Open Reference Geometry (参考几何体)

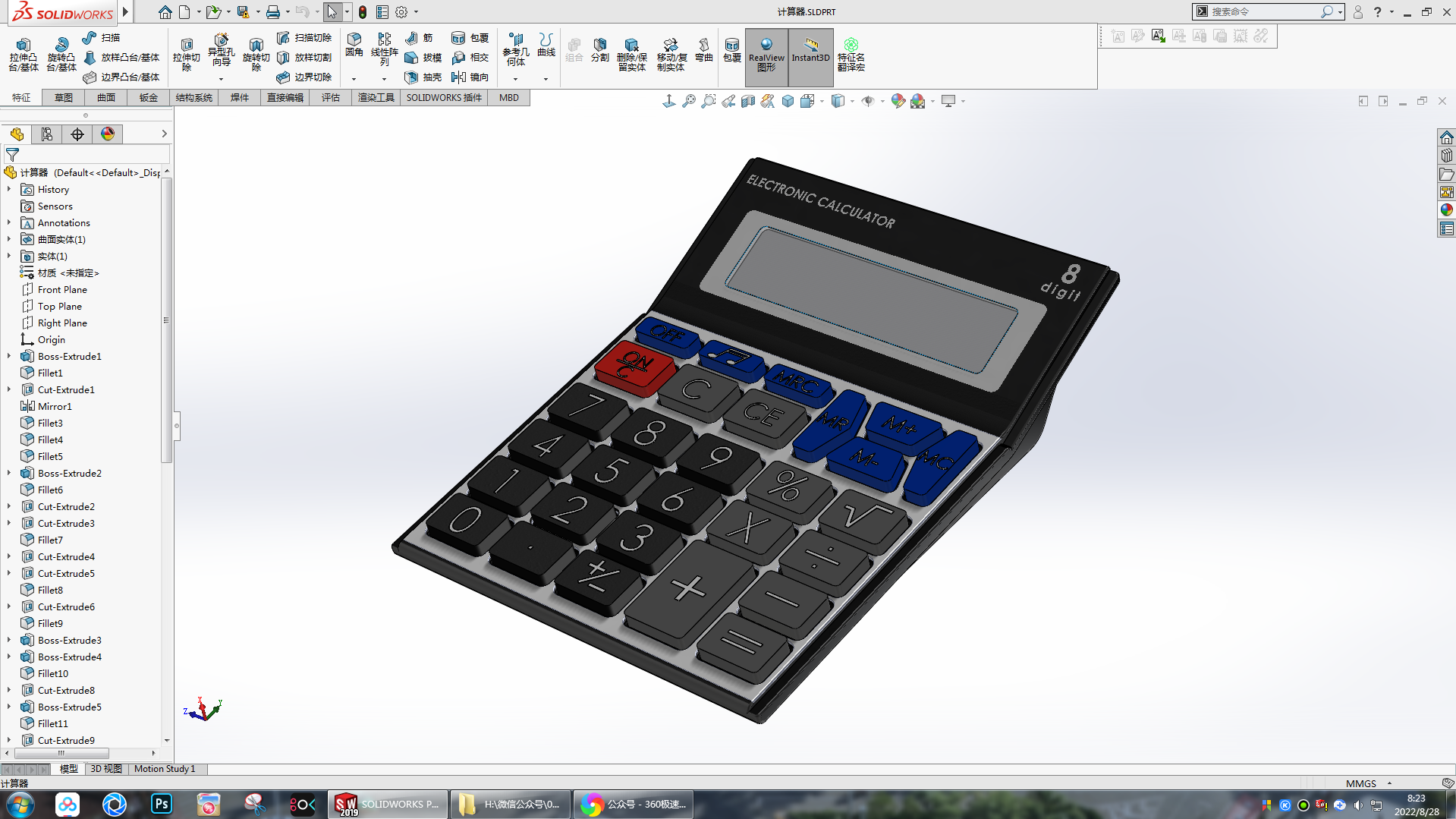(516, 50)
